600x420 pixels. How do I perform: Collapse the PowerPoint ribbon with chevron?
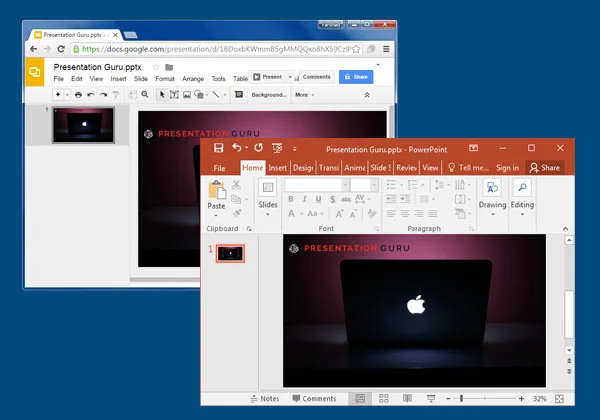point(565,229)
